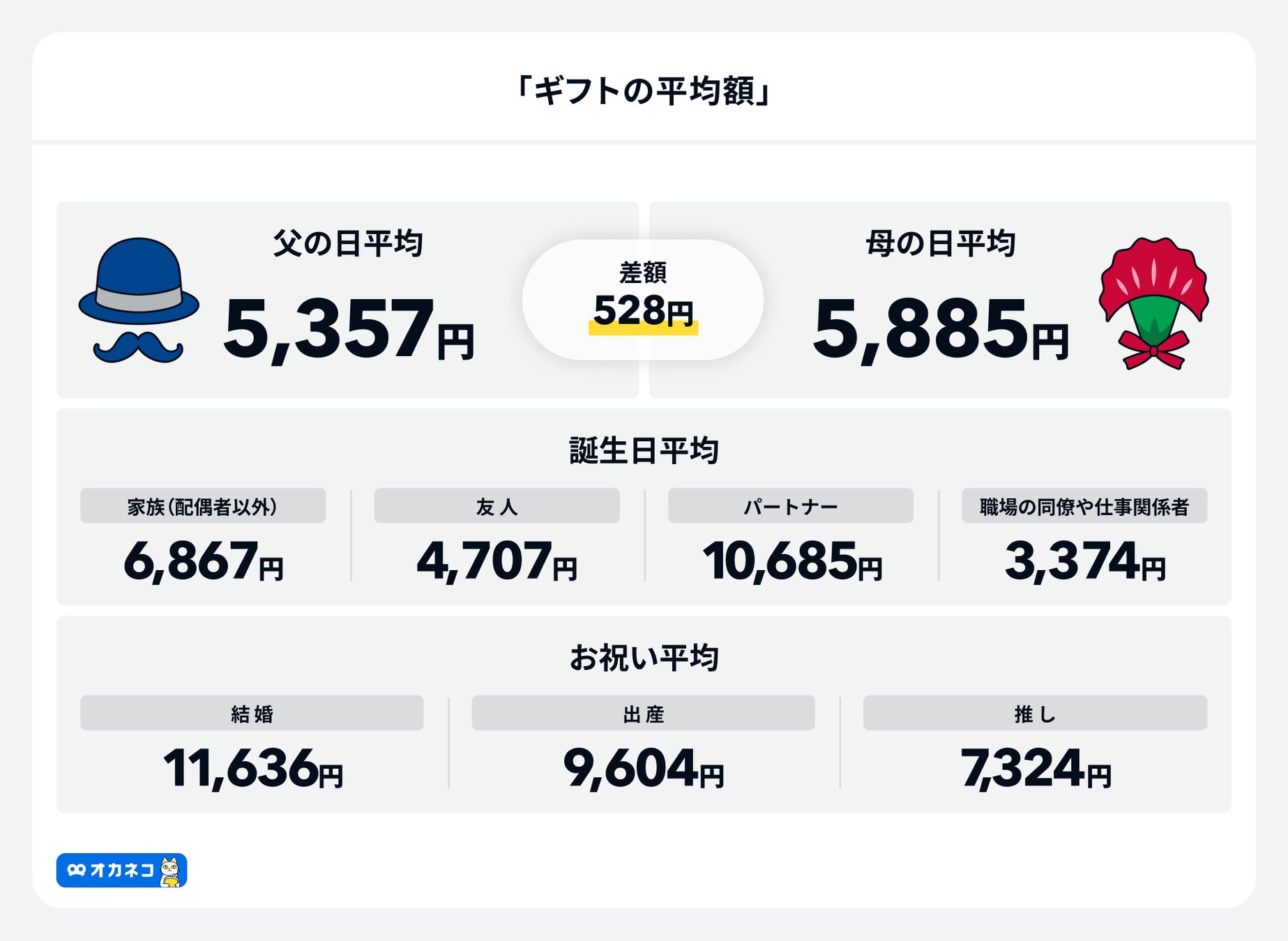
Task: Click the yellow highlight under 528円
Action: coord(642,330)
